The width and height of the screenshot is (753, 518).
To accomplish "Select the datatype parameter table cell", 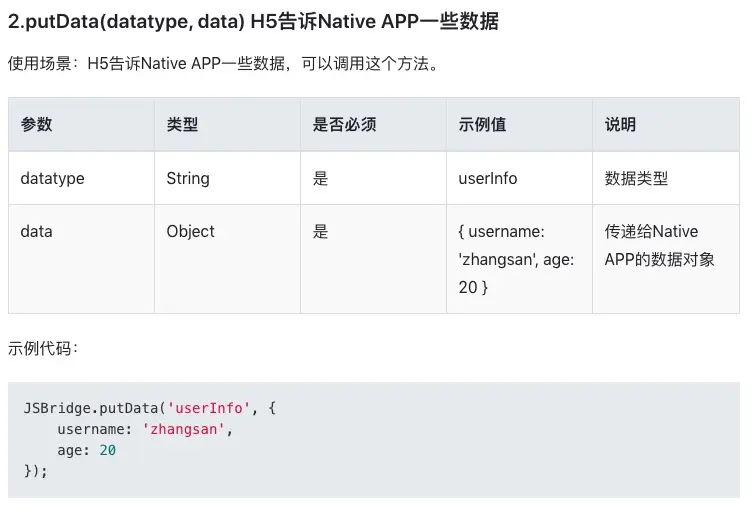I will [x=52, y=178].
